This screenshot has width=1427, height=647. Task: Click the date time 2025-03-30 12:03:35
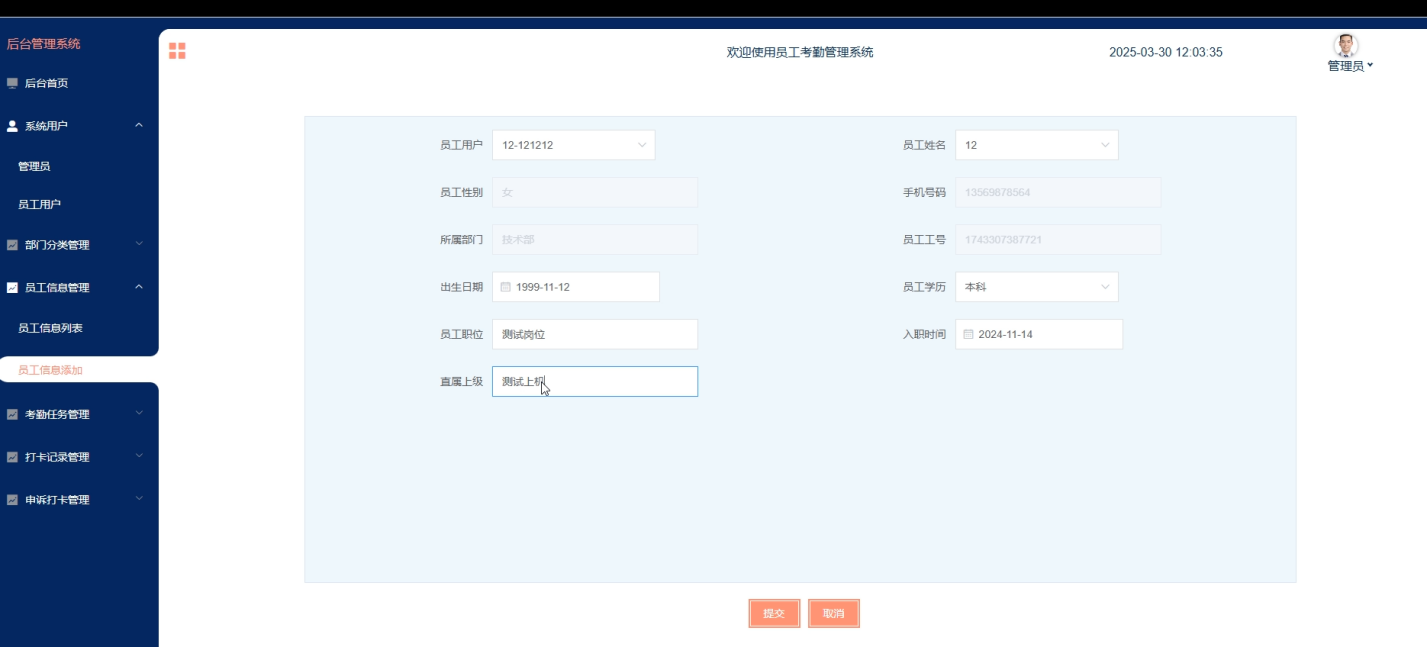coord(1166,52)
